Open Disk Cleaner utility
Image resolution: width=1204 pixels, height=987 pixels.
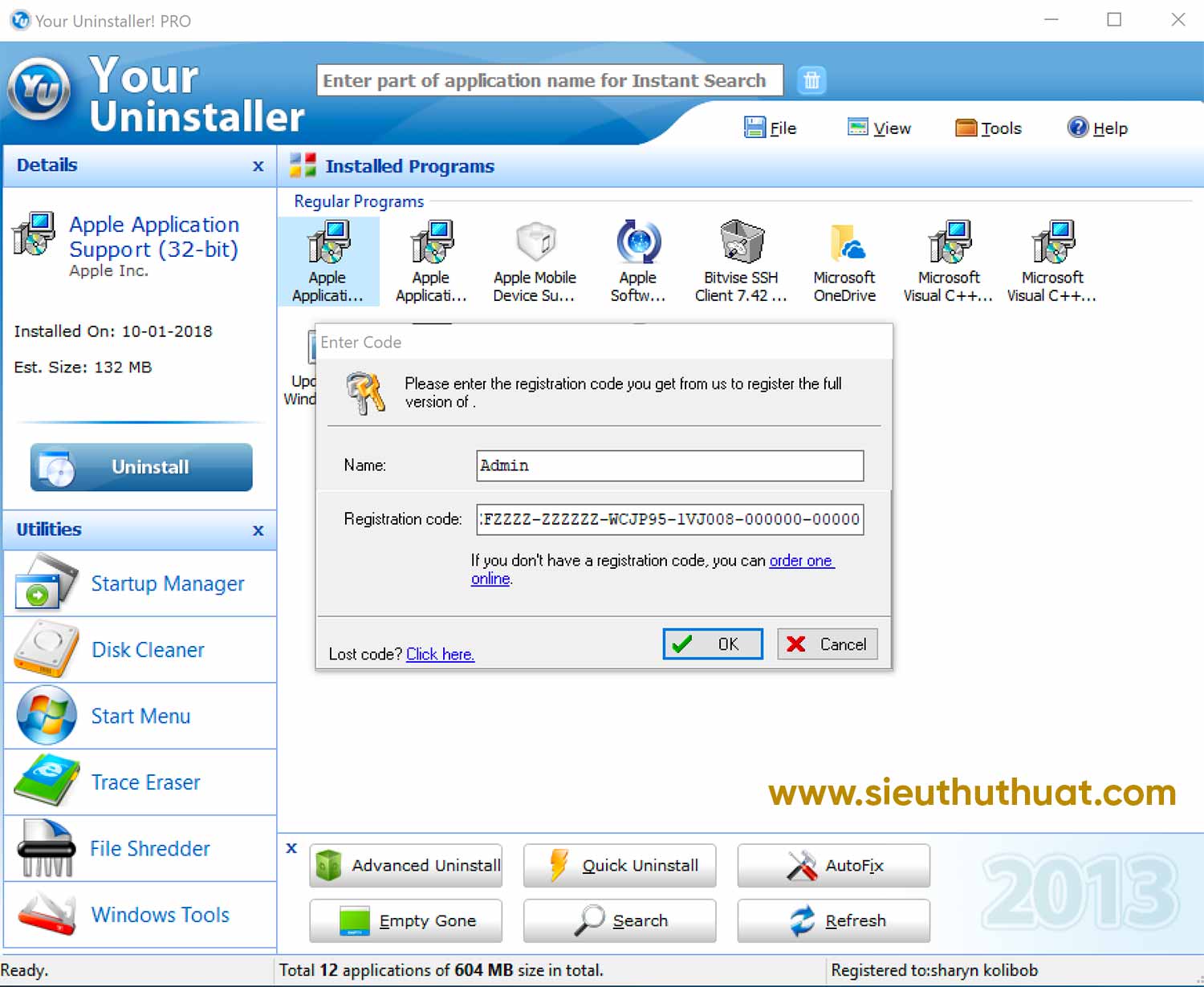tap(140, 650)
